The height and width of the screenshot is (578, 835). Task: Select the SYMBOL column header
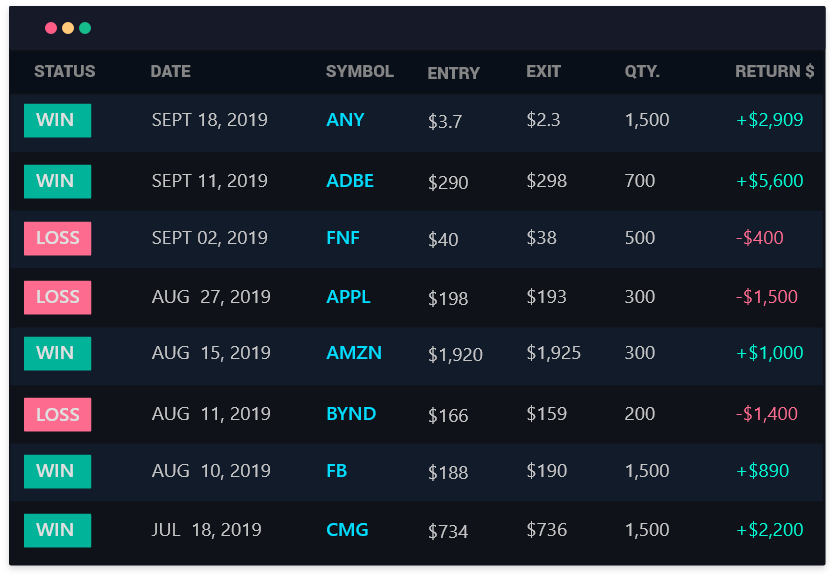359,71
